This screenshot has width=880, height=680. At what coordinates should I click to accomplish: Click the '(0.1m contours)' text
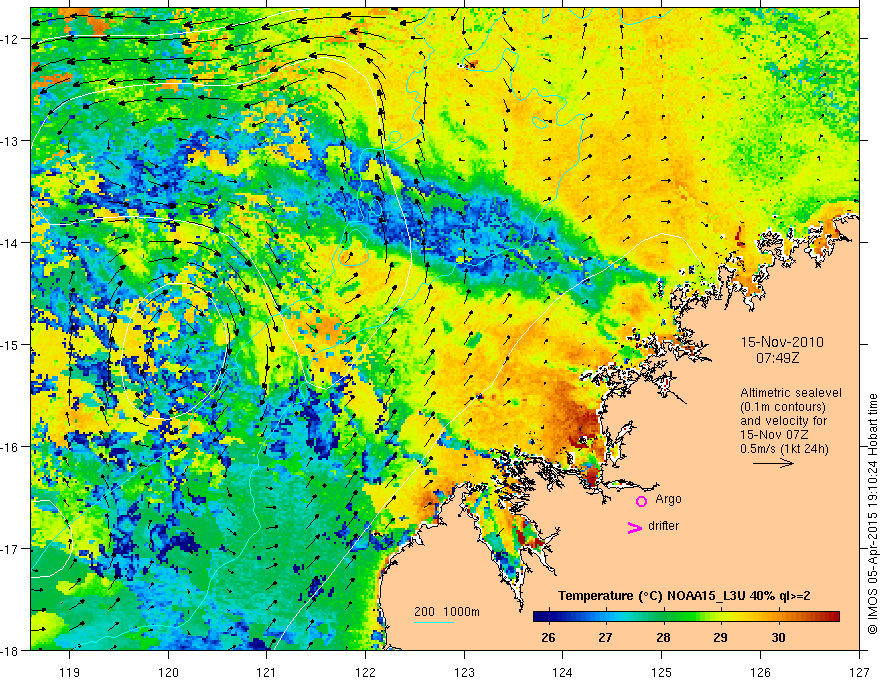[783, 407]
